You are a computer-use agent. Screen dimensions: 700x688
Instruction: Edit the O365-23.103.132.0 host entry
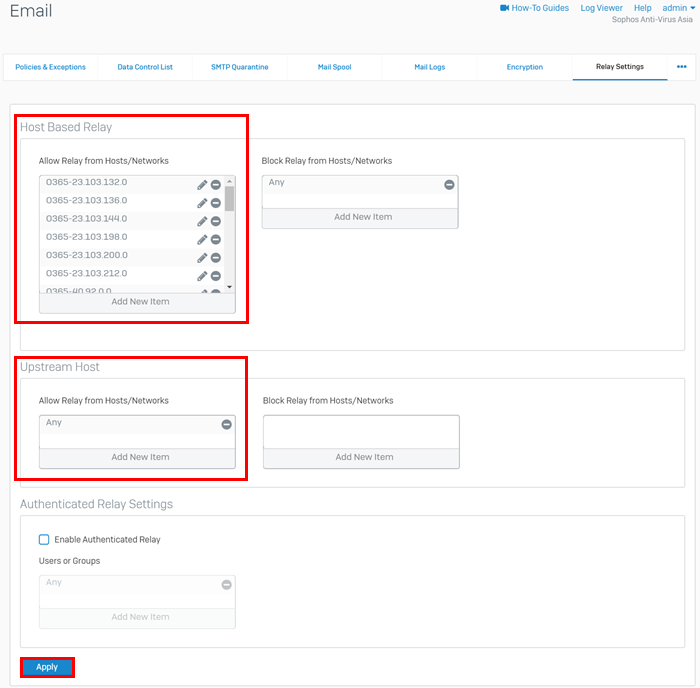click(202, 185)
